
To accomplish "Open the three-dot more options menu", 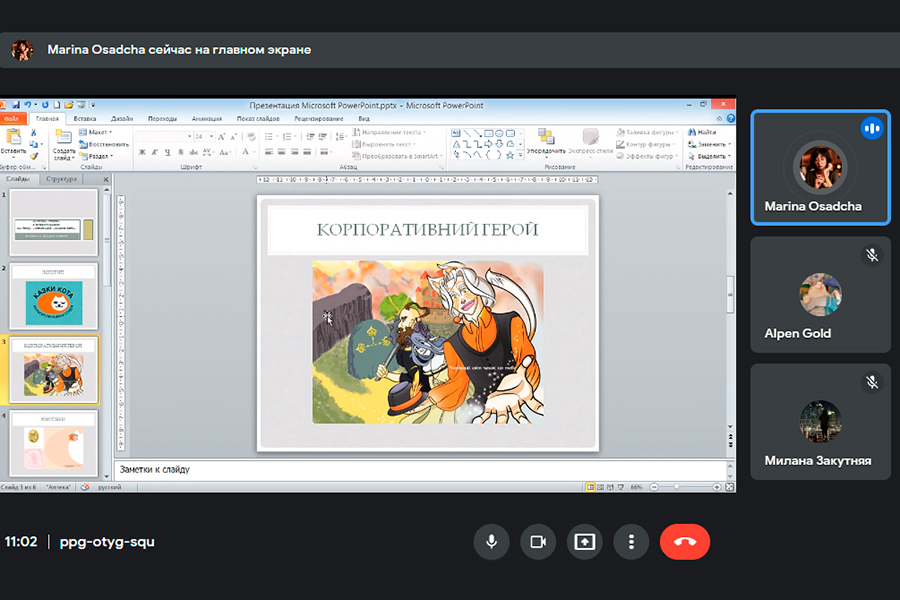I will coord(631,541).
